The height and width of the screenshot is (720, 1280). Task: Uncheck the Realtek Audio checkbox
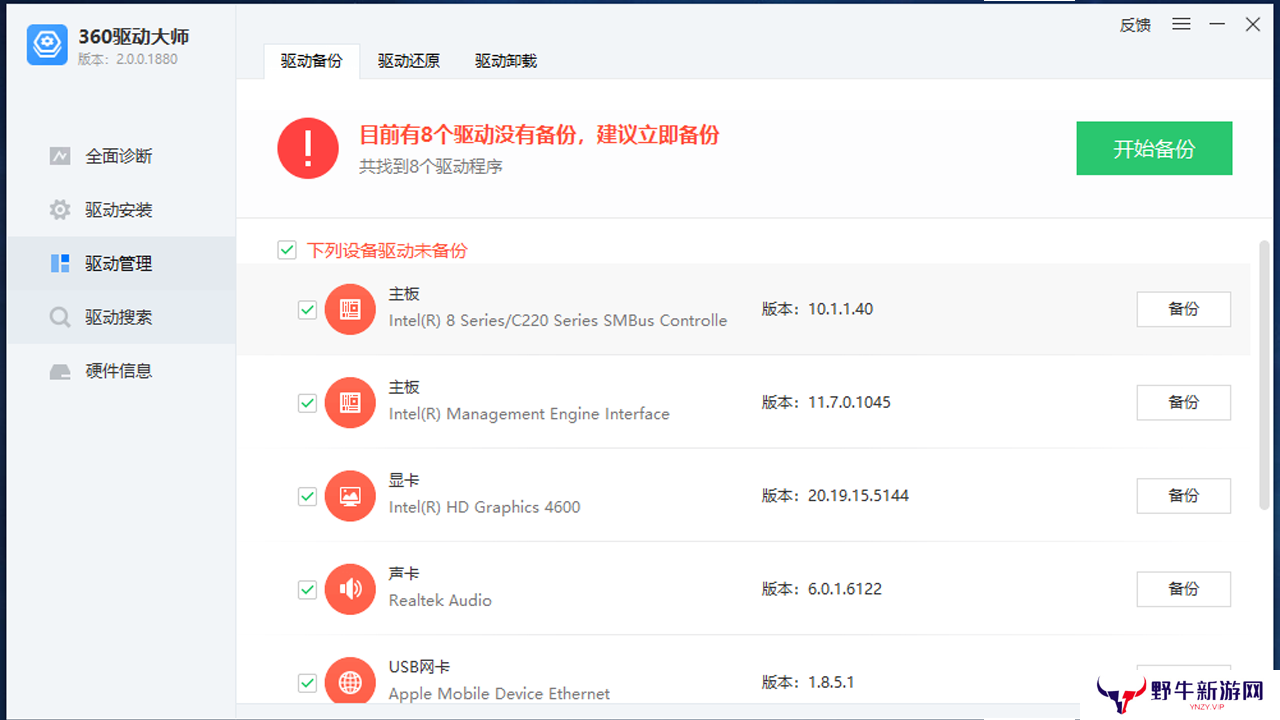(x=307, y=589)
